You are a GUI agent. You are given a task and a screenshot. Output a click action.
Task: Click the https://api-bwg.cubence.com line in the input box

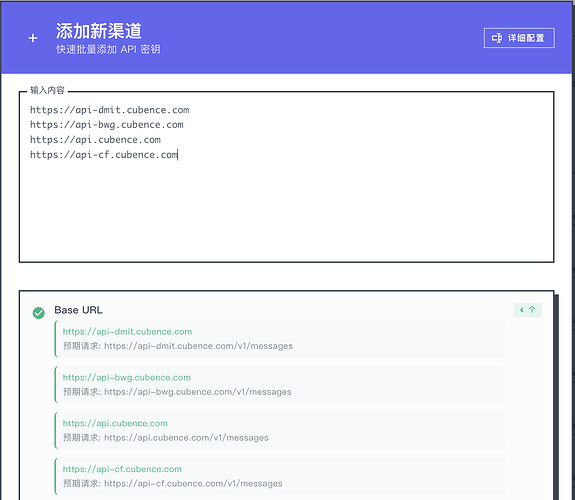tap(107, 125)
